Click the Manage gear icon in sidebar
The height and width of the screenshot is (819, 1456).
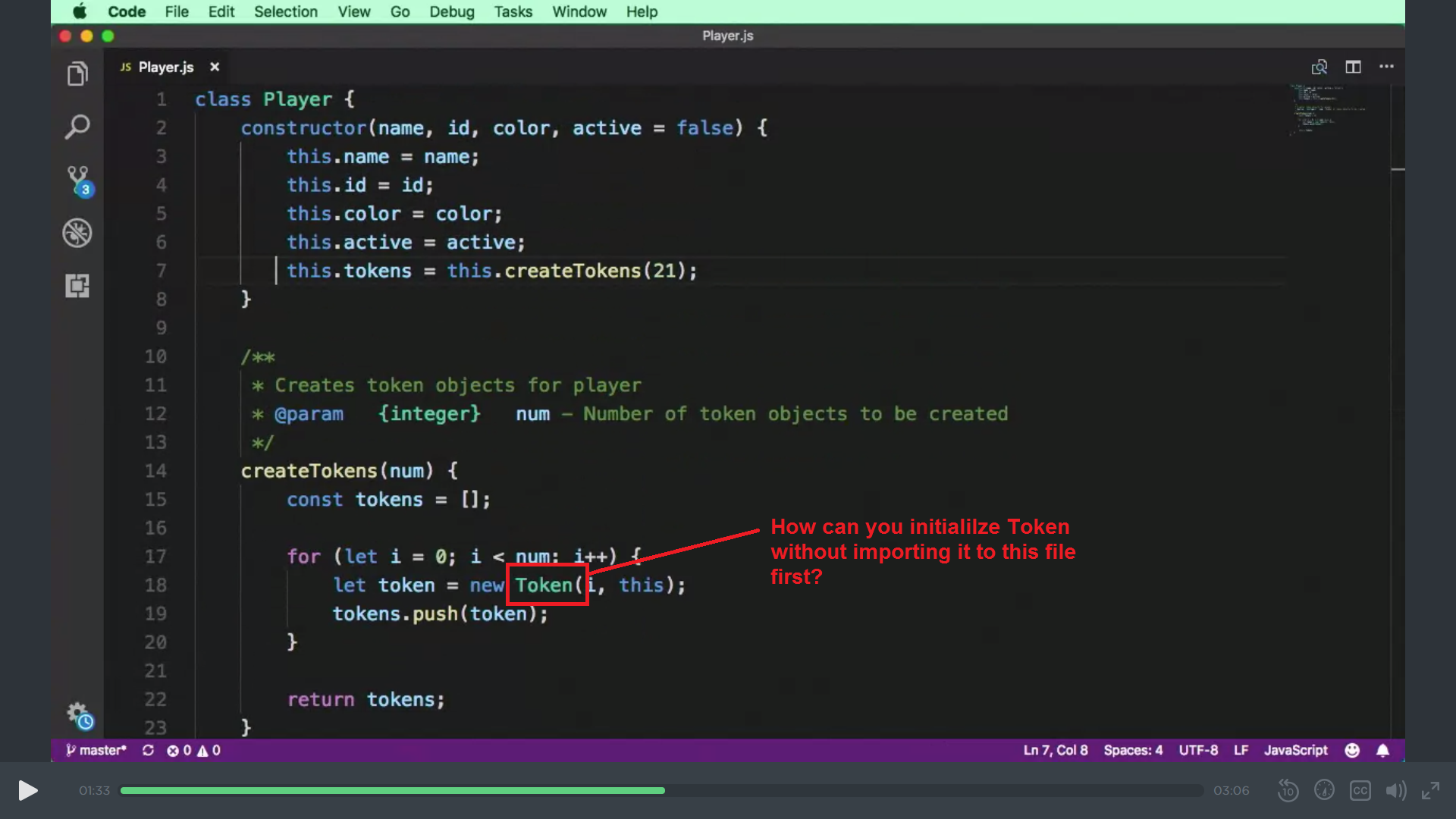(78, 714)
